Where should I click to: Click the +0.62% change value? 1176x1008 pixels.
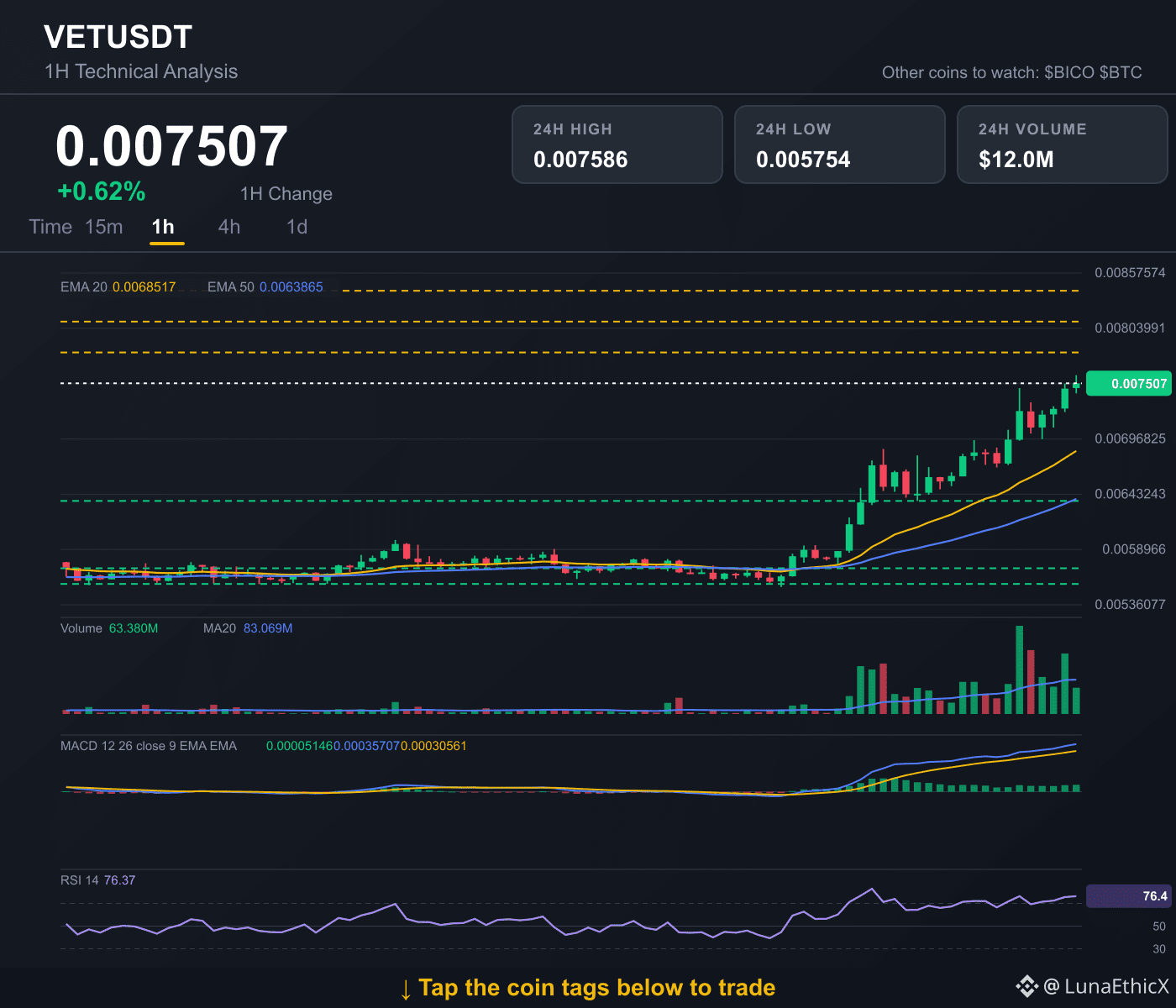coord(102,192)
